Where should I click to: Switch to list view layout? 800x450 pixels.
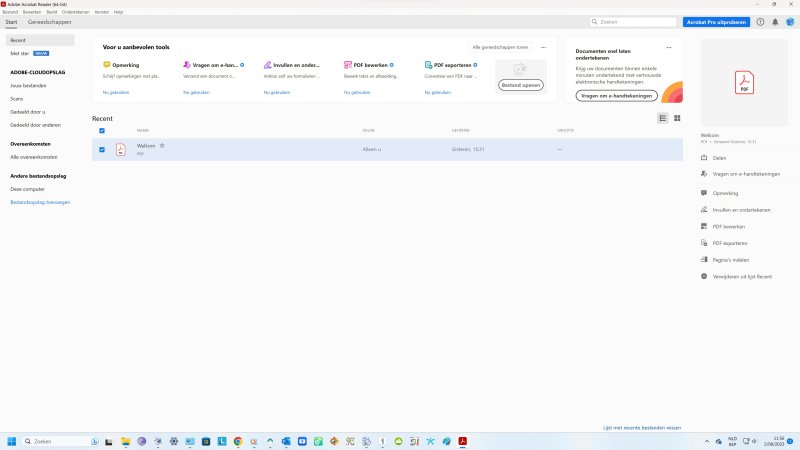[x=662, y=118]
